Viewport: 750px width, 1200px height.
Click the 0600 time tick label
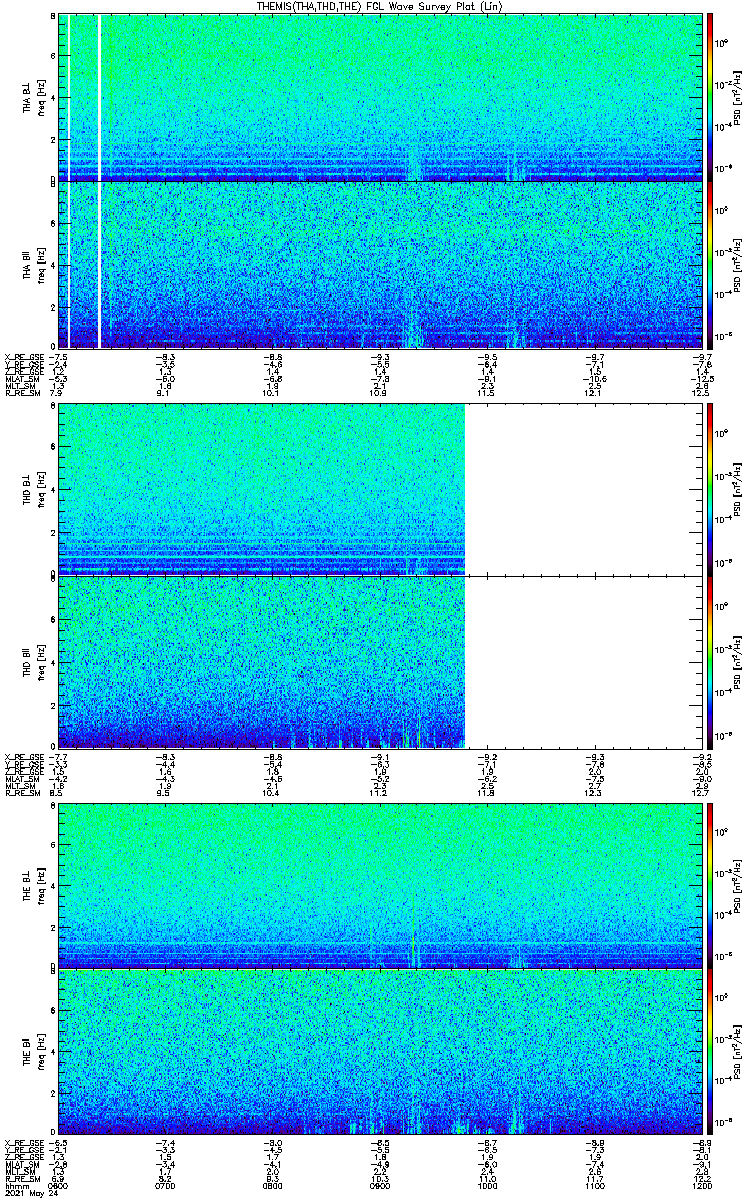click(58, 1184)
